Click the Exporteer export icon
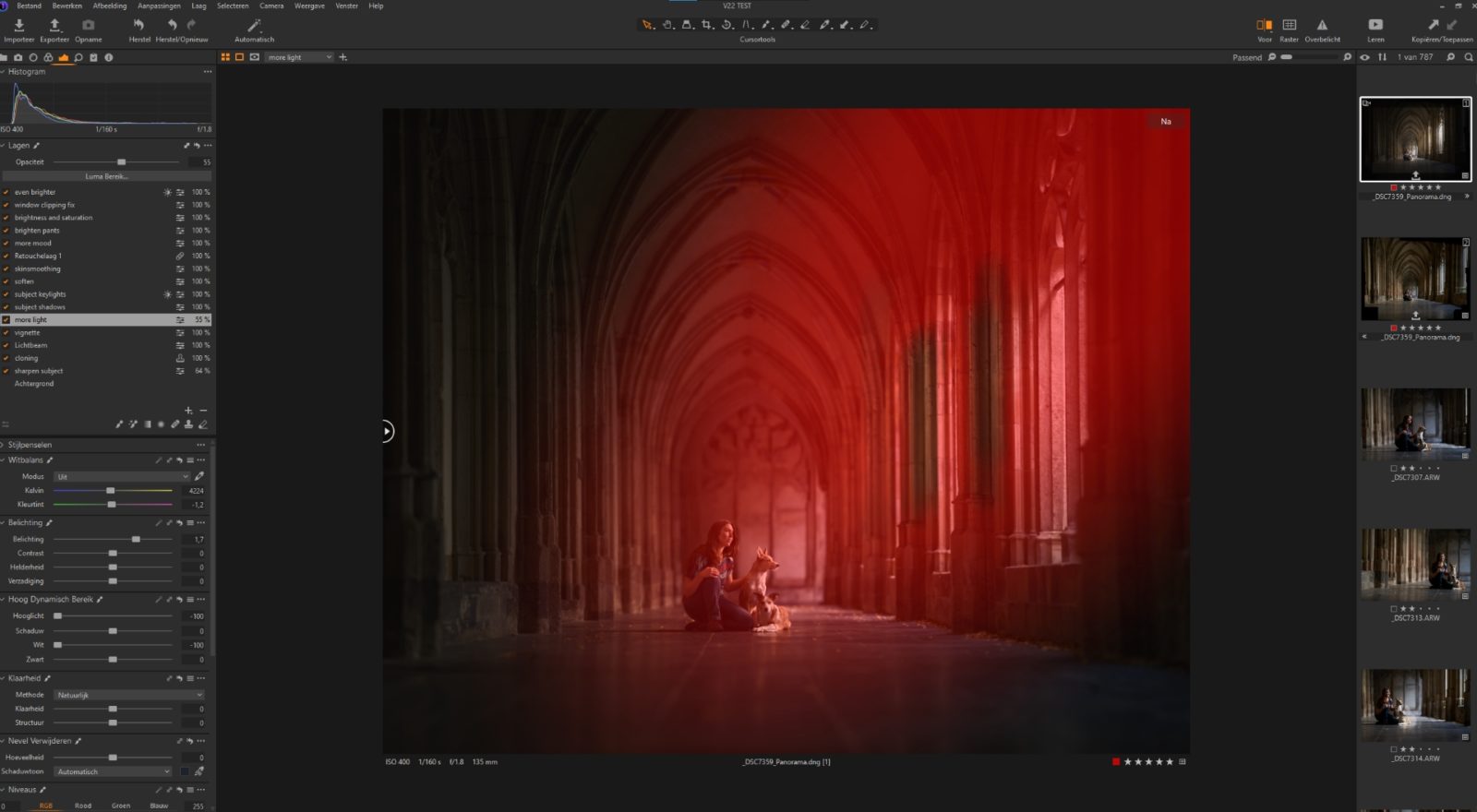Screen dimensions: 1477x812 tap(54, 26)
